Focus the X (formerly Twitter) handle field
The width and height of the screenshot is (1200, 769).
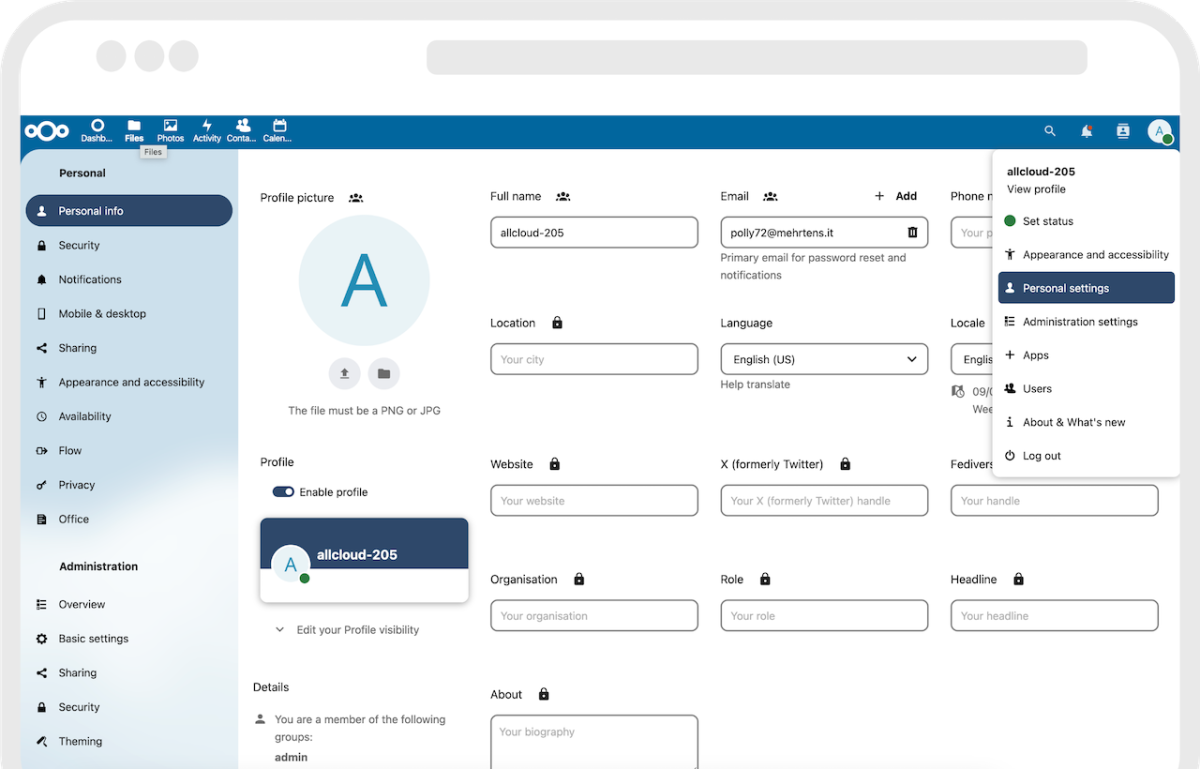coord(824,500)
